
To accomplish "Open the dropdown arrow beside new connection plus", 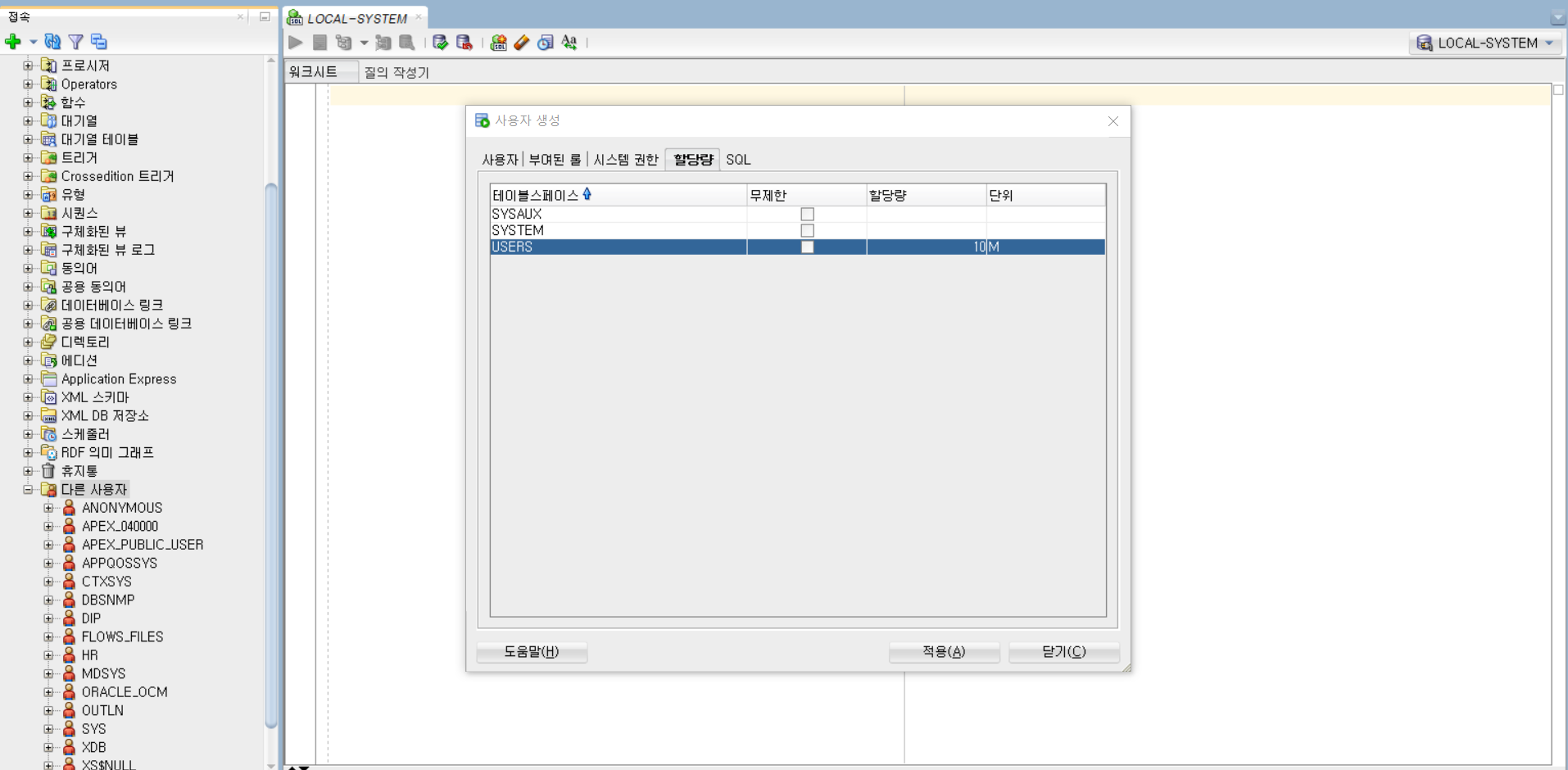I will [x=33, y=42].
